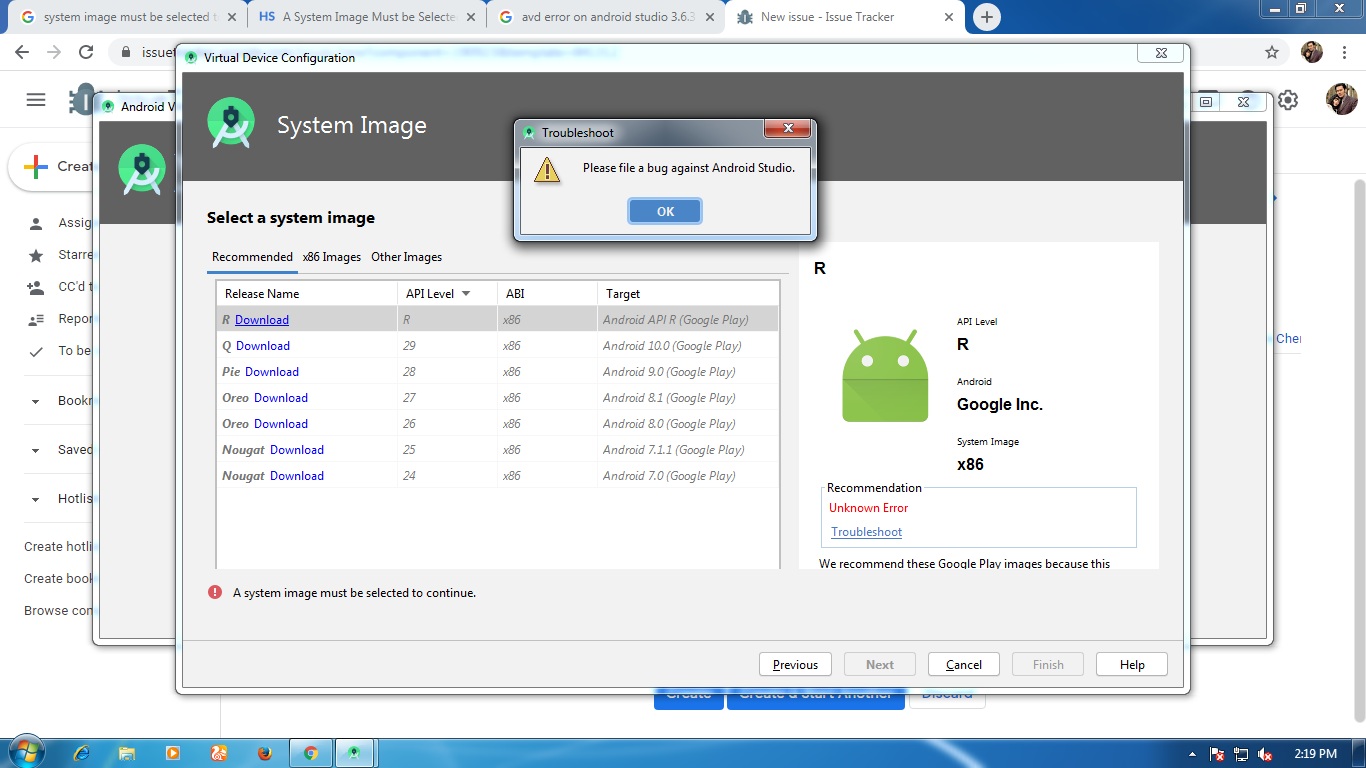Viewport: 1366px width, 768px height.
Task: Switch to the Other Images tab
Action: point(406,257)
